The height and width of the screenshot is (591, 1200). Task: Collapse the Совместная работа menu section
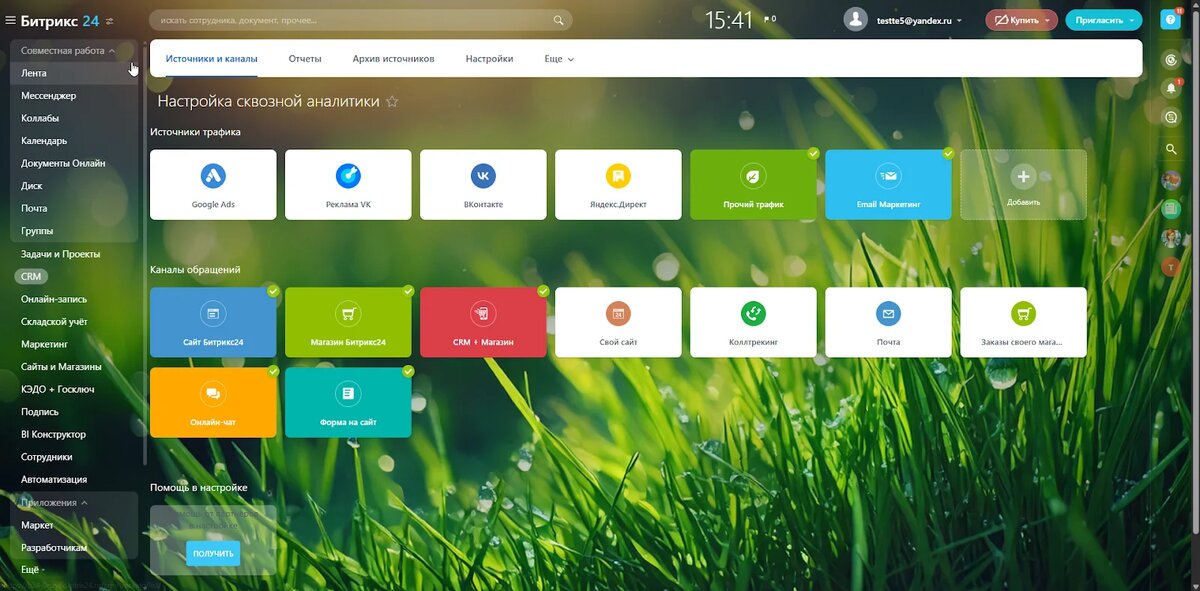[68, 50]
